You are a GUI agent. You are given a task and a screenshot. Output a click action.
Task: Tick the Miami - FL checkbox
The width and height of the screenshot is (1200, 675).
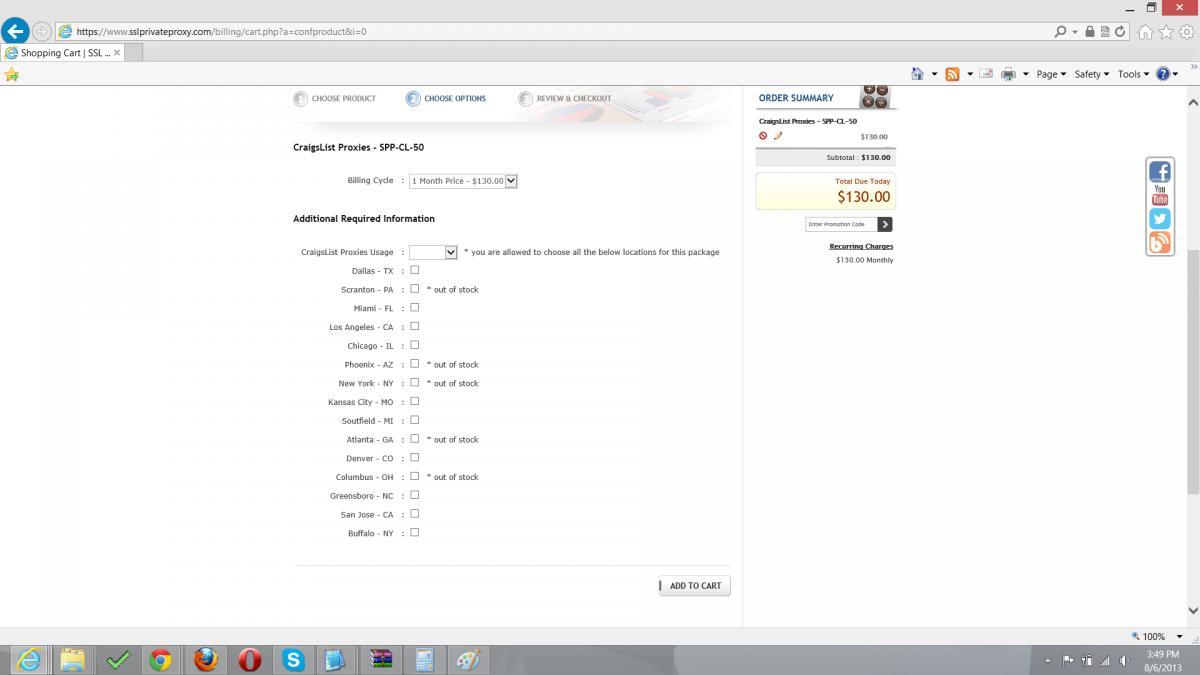[415, 308]
